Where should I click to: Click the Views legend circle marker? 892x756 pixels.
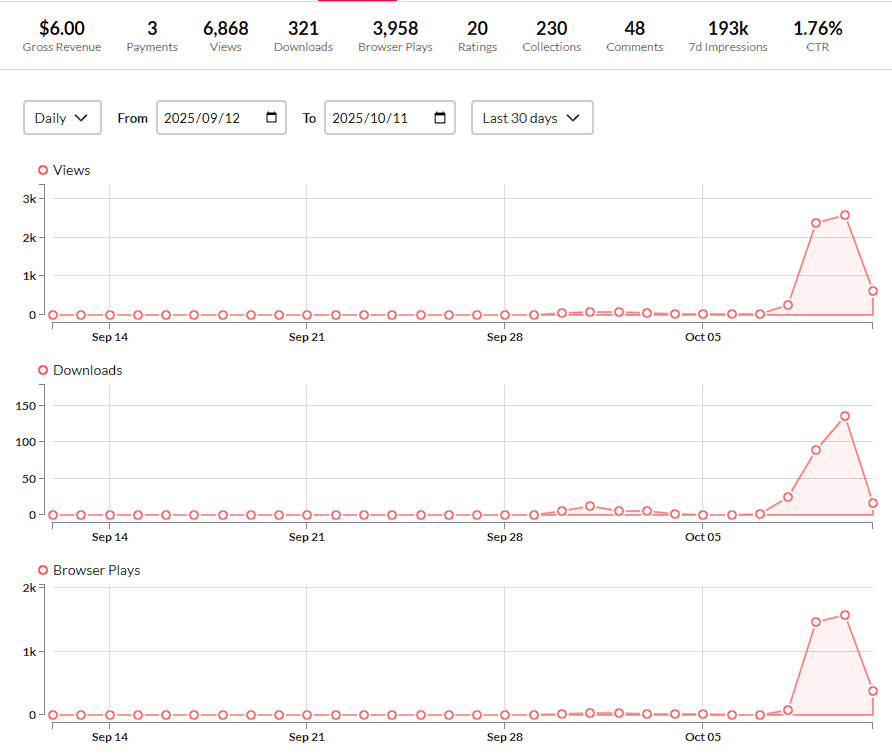coord(43,170)
